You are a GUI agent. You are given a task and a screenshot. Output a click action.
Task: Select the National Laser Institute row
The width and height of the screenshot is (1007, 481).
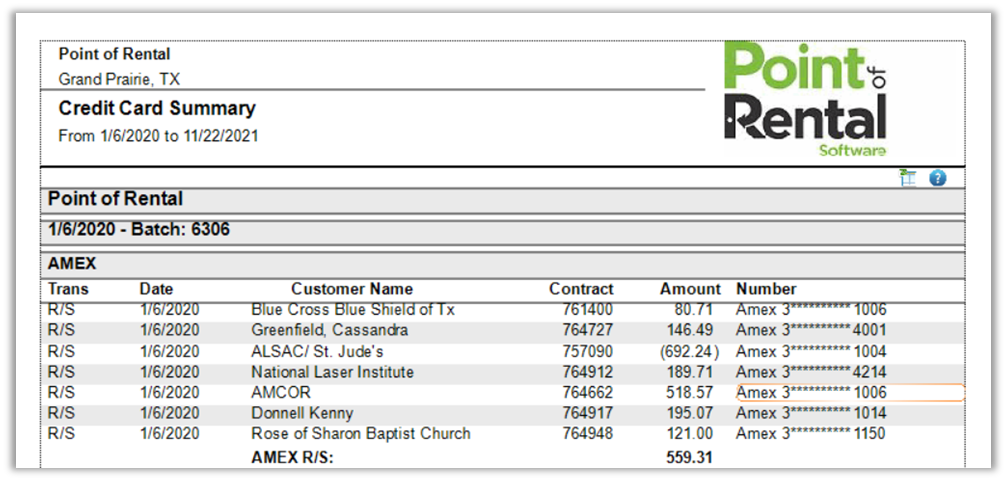332,372
